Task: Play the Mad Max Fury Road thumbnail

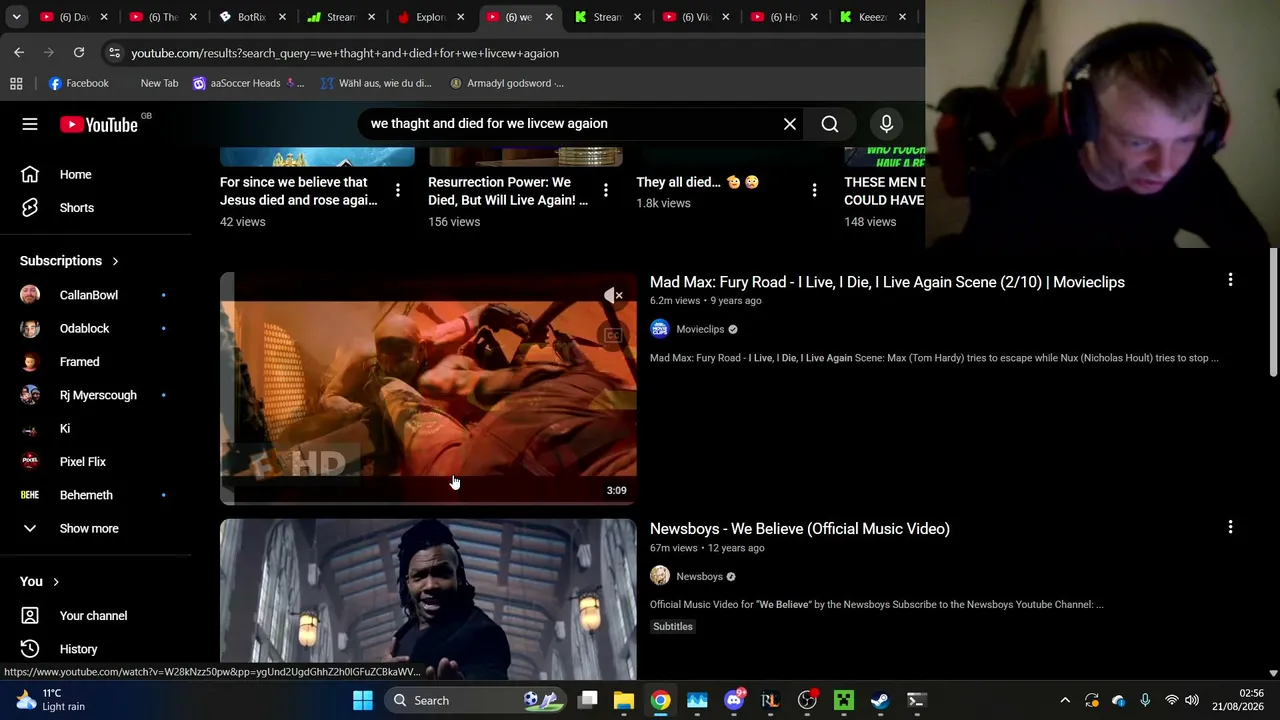Action: (428, 388)
